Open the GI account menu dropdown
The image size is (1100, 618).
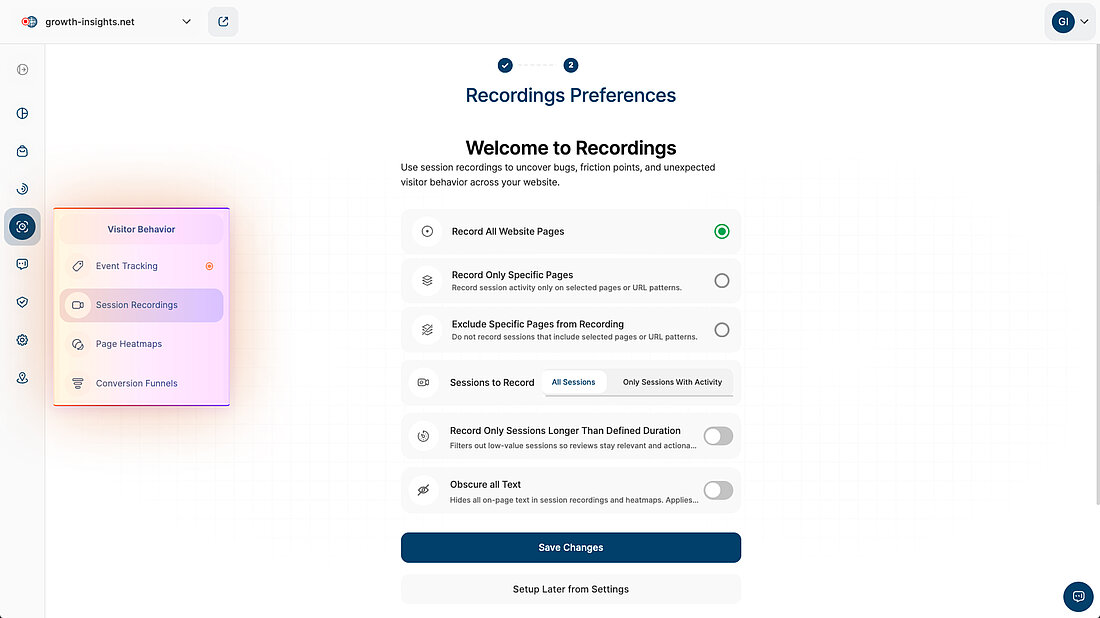1070,21
